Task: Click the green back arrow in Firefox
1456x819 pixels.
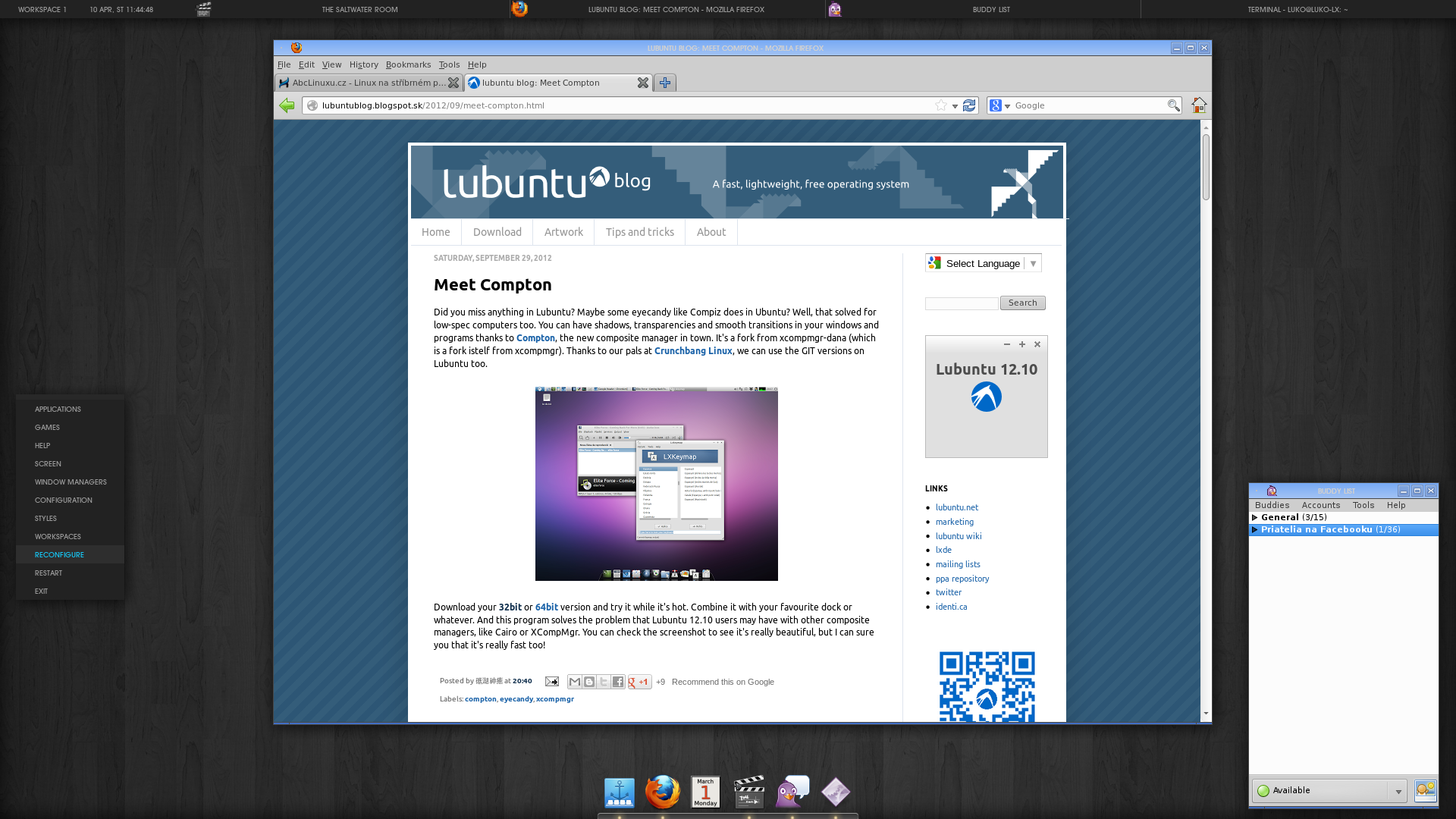Action: [x=287, y=105]
